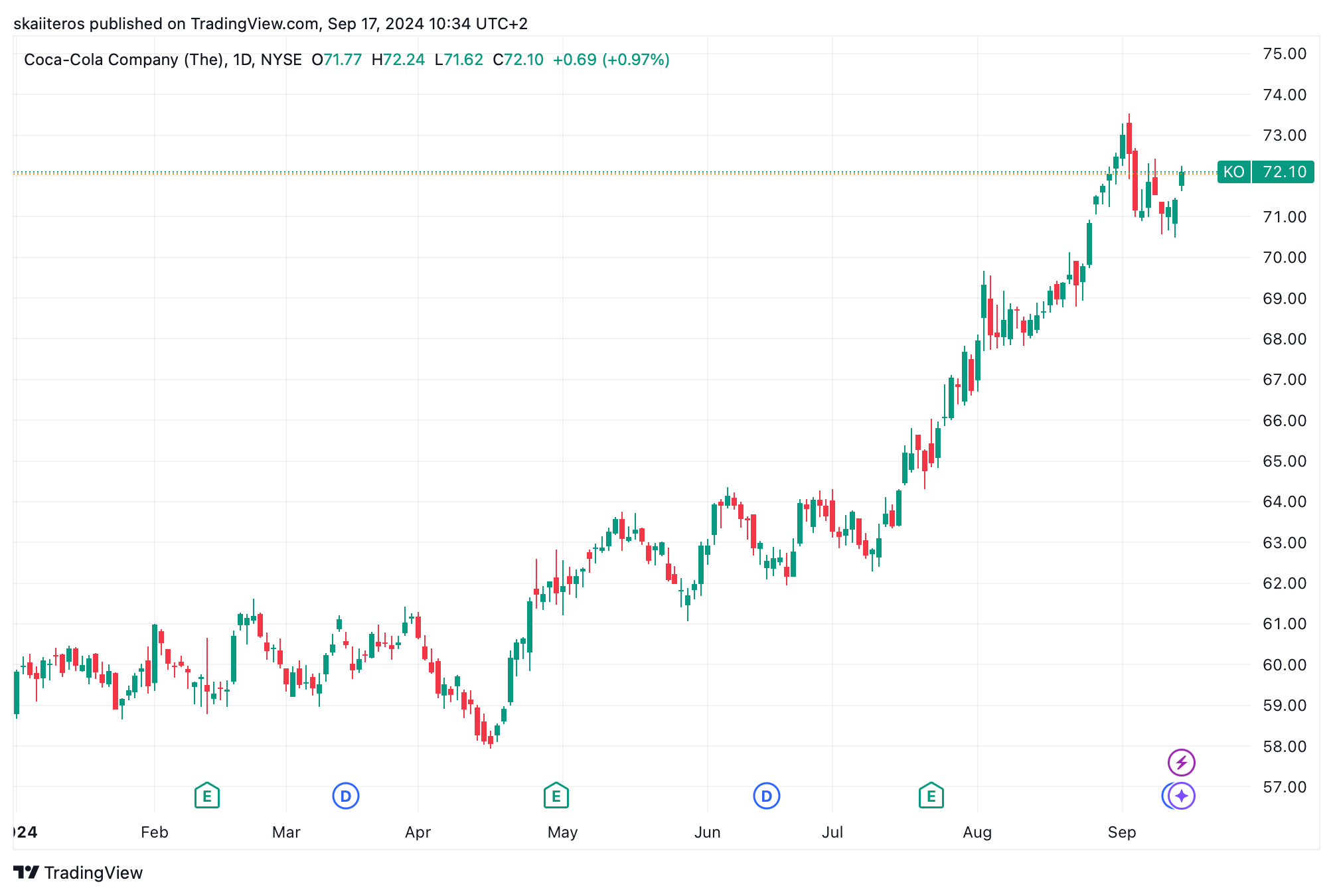This screenshot has width=1333, height=896.
Task: Click the 63.00 price axis label
Action: click(1285, 543)
